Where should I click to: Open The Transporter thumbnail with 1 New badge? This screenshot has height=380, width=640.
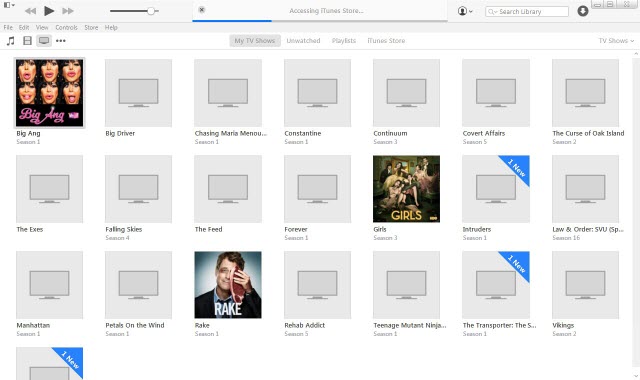(x=496, y=285)
